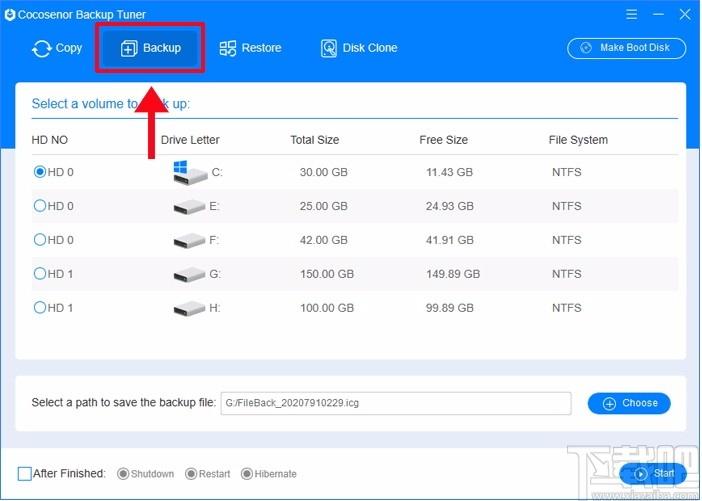The image size is (702, 501).
Task: Click the Choose button
Action: [629, 403]
